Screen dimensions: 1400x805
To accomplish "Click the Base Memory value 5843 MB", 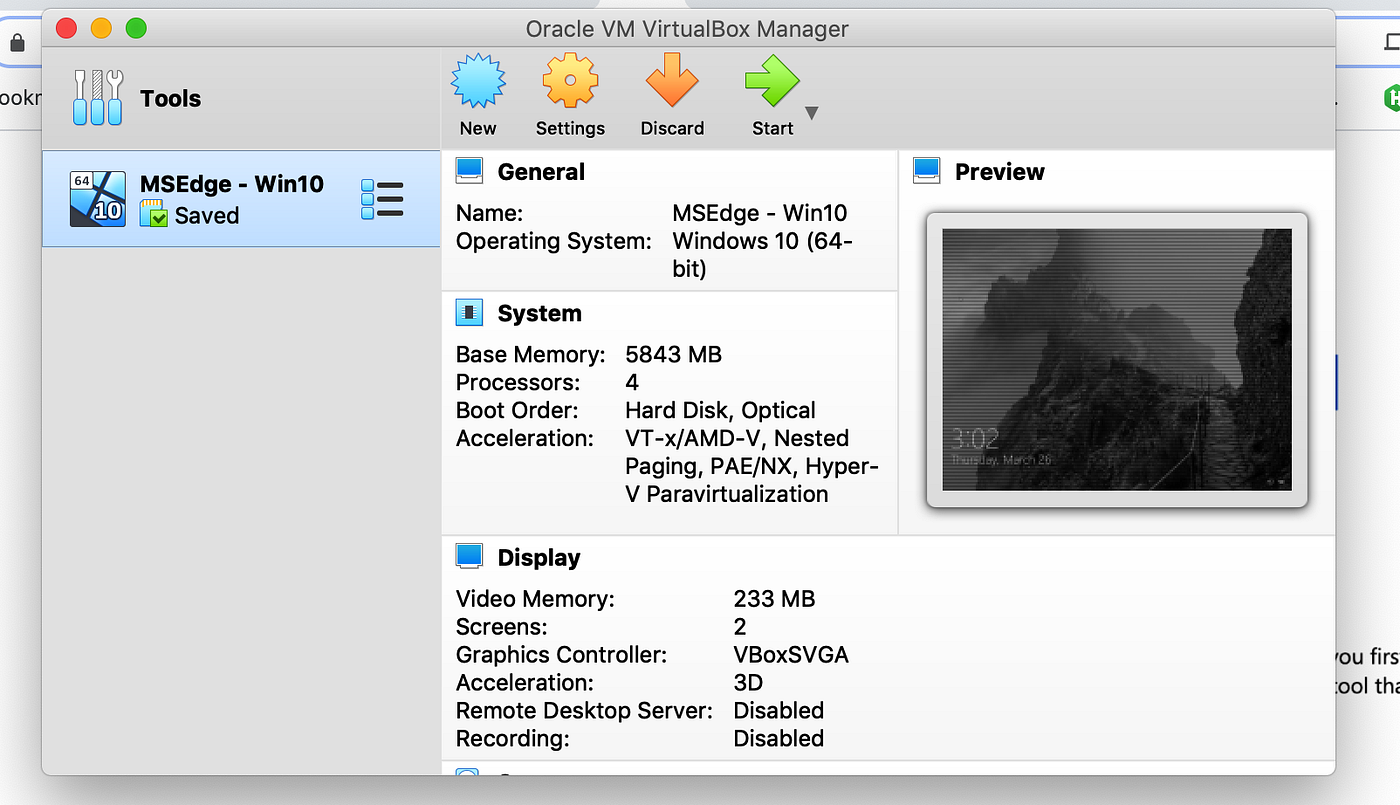I will [673, 355].
